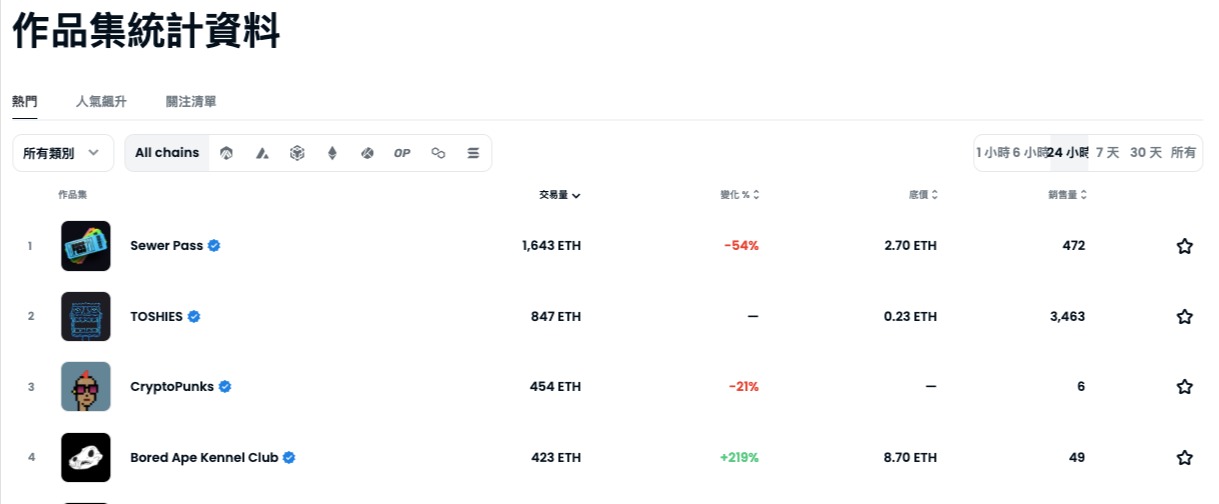Click the +219% change value
Image resolution: width=1219 pixels, height=504 pixels.
click(x=740, y=458)
